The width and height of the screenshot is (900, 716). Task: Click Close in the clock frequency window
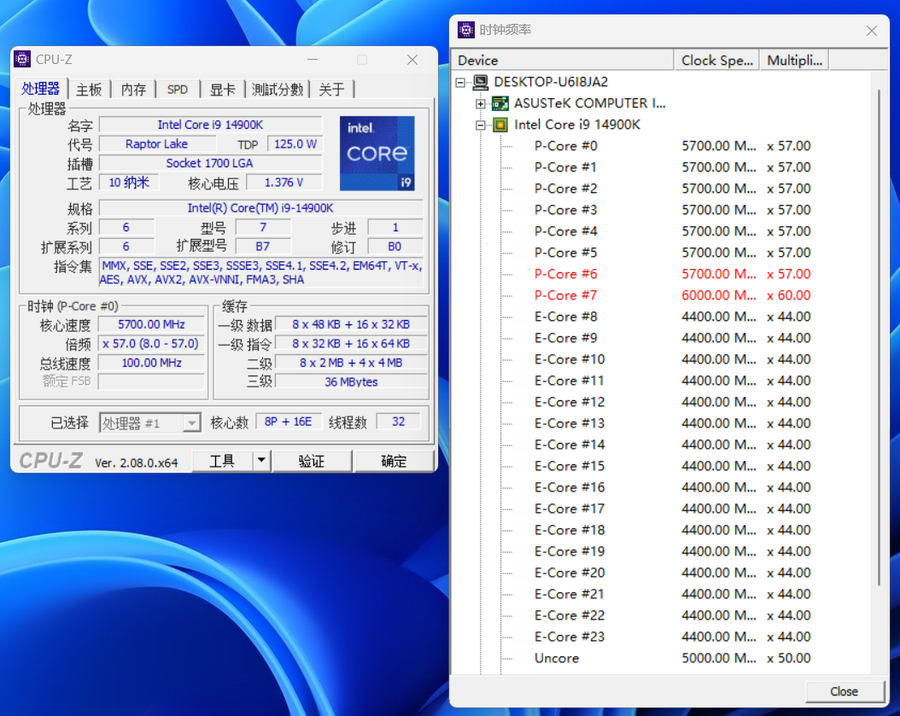click(844, 691)
